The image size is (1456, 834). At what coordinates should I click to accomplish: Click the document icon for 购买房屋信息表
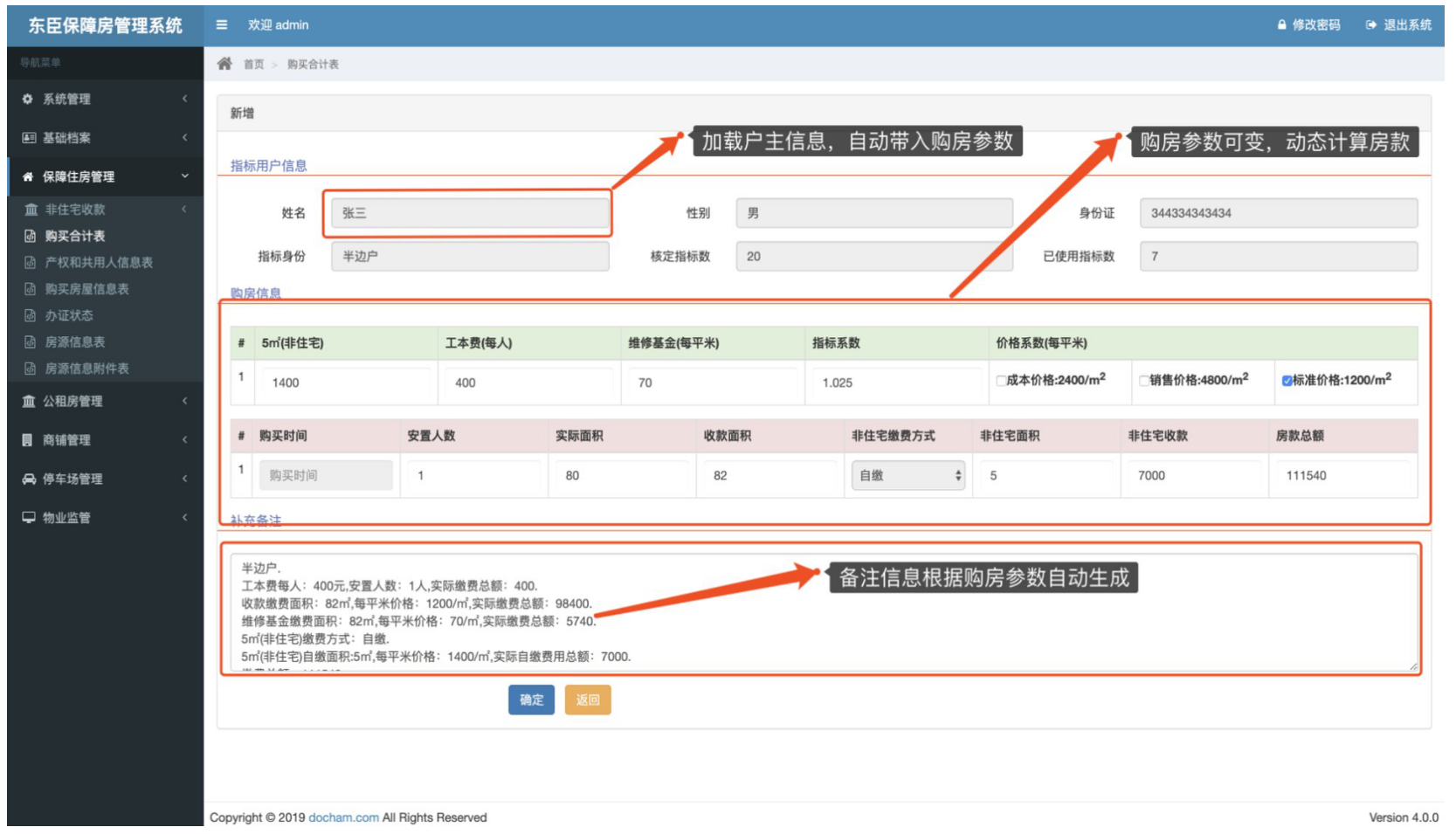[x=31, y=289]
